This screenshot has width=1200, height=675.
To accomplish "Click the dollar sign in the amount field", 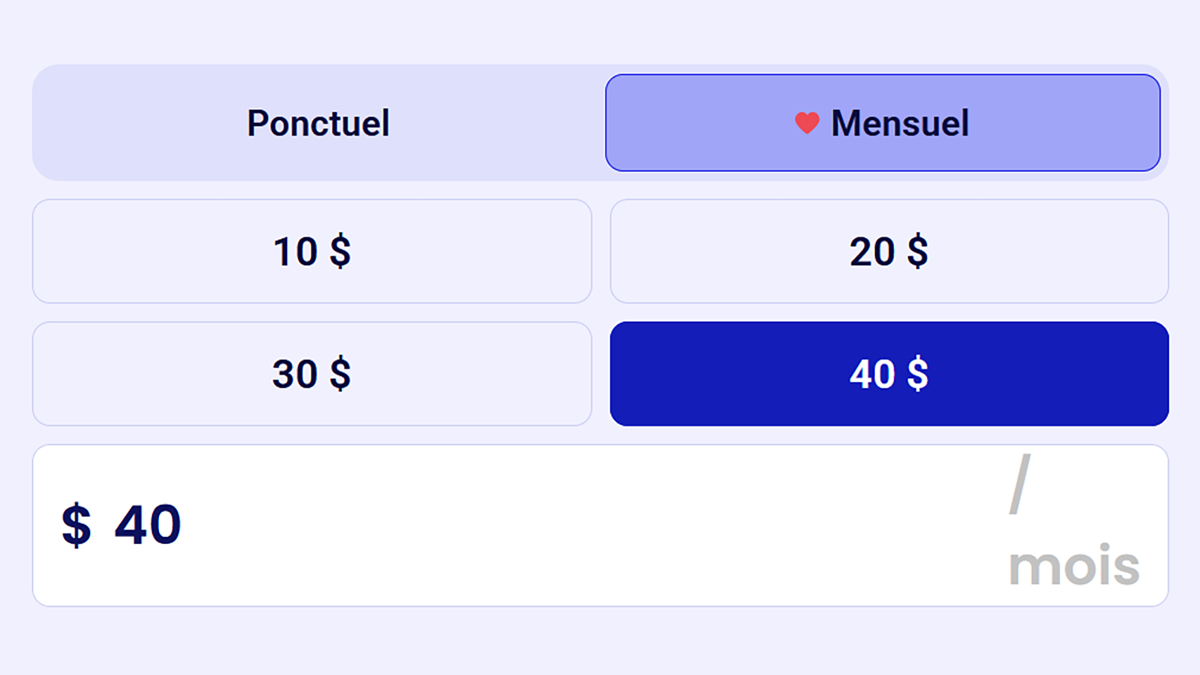I will point(75,525).
